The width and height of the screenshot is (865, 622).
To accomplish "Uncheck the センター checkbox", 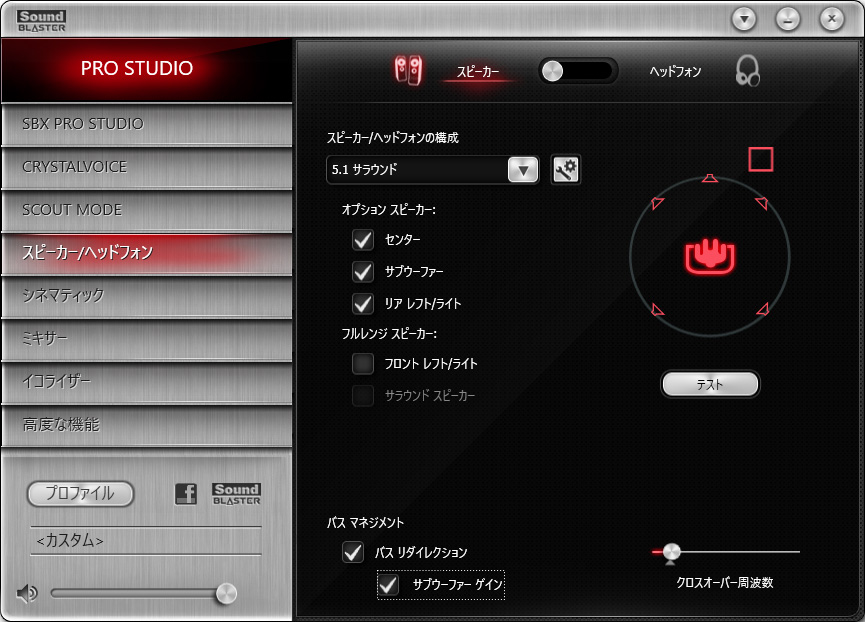I will click(x=362, y=239).
